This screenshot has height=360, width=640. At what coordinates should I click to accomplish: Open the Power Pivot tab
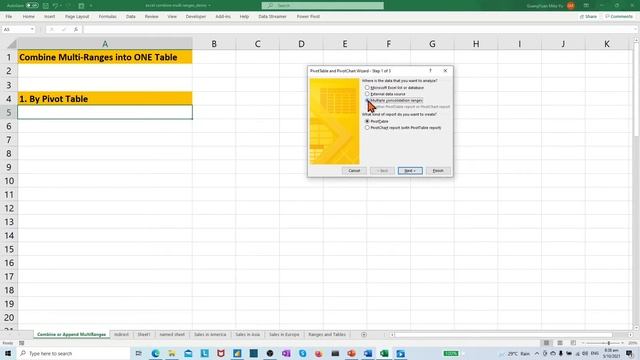point(308,16)
